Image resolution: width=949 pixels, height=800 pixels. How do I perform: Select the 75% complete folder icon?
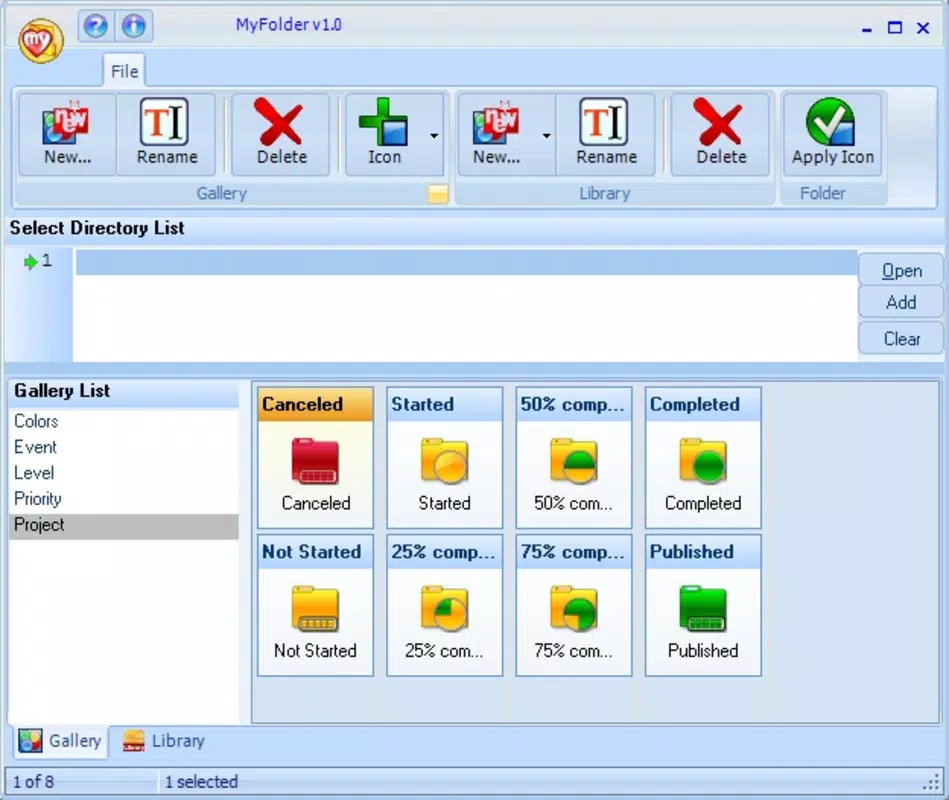[x=573, y=609]
